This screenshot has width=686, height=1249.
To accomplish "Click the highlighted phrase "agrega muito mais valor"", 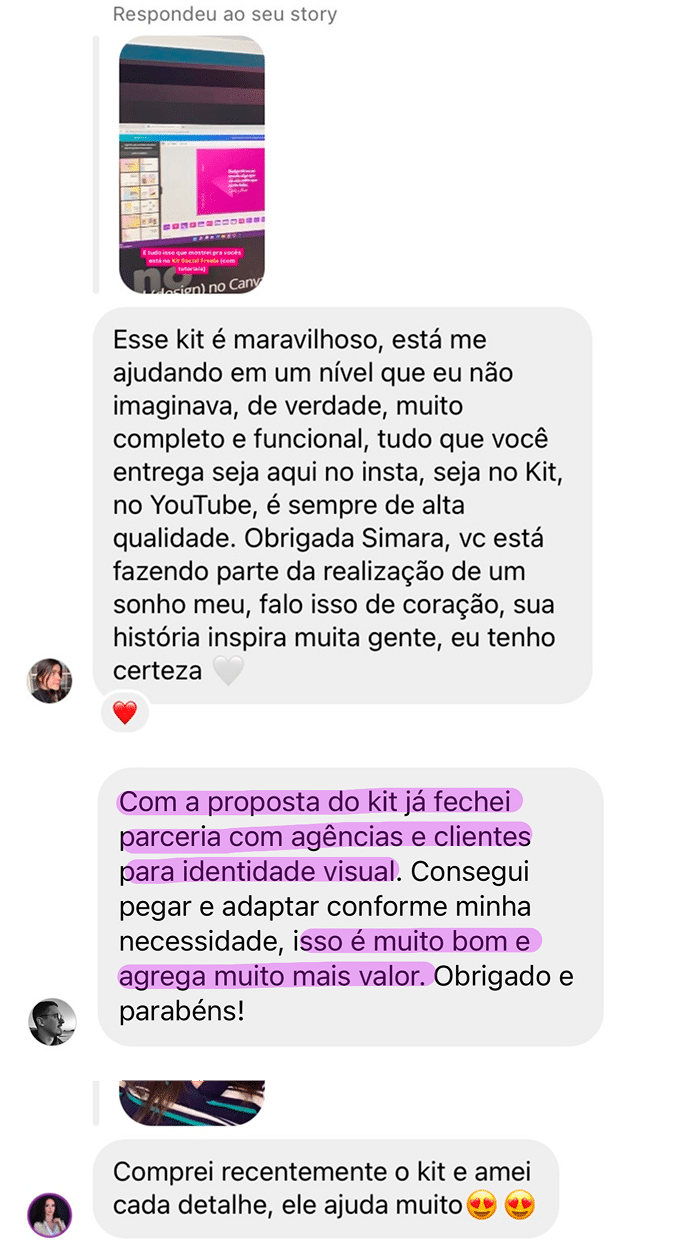I will pos(274,976).
